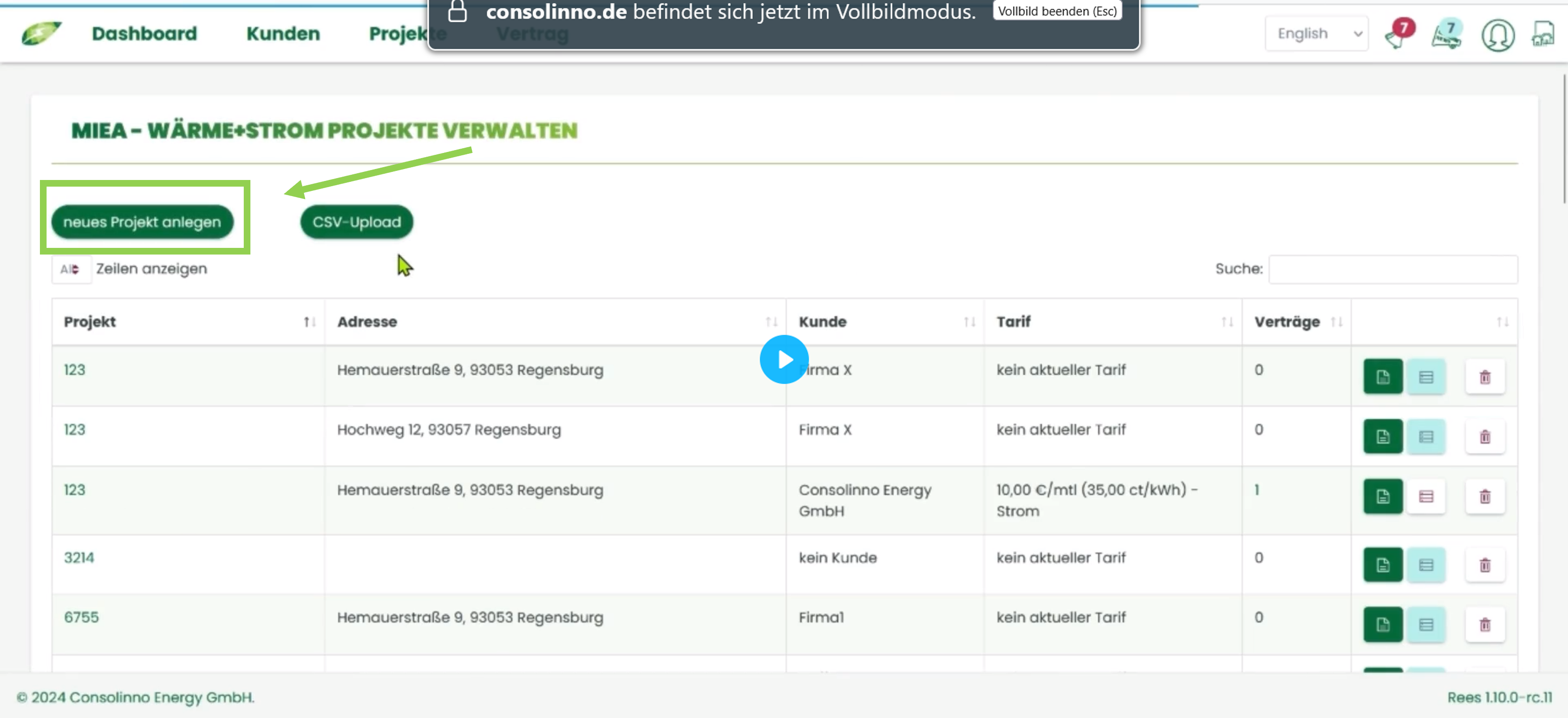Open project 123 link in Hochweg 12 row
1568x718 pixels.
click(74, 430)
